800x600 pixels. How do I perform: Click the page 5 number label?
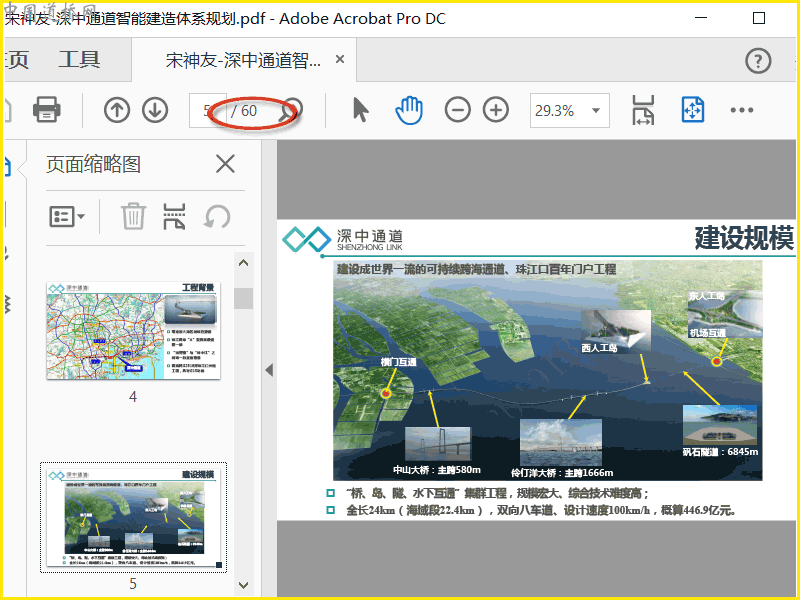pyautogui.click(x=133, y=583)
